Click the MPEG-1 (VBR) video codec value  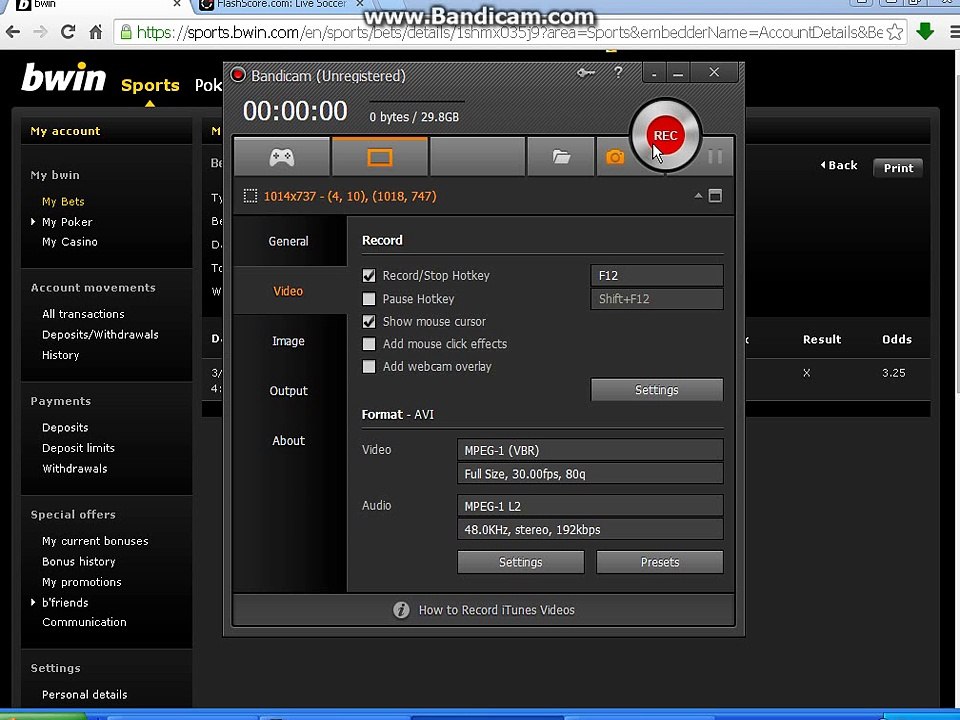tap(590, 450)
